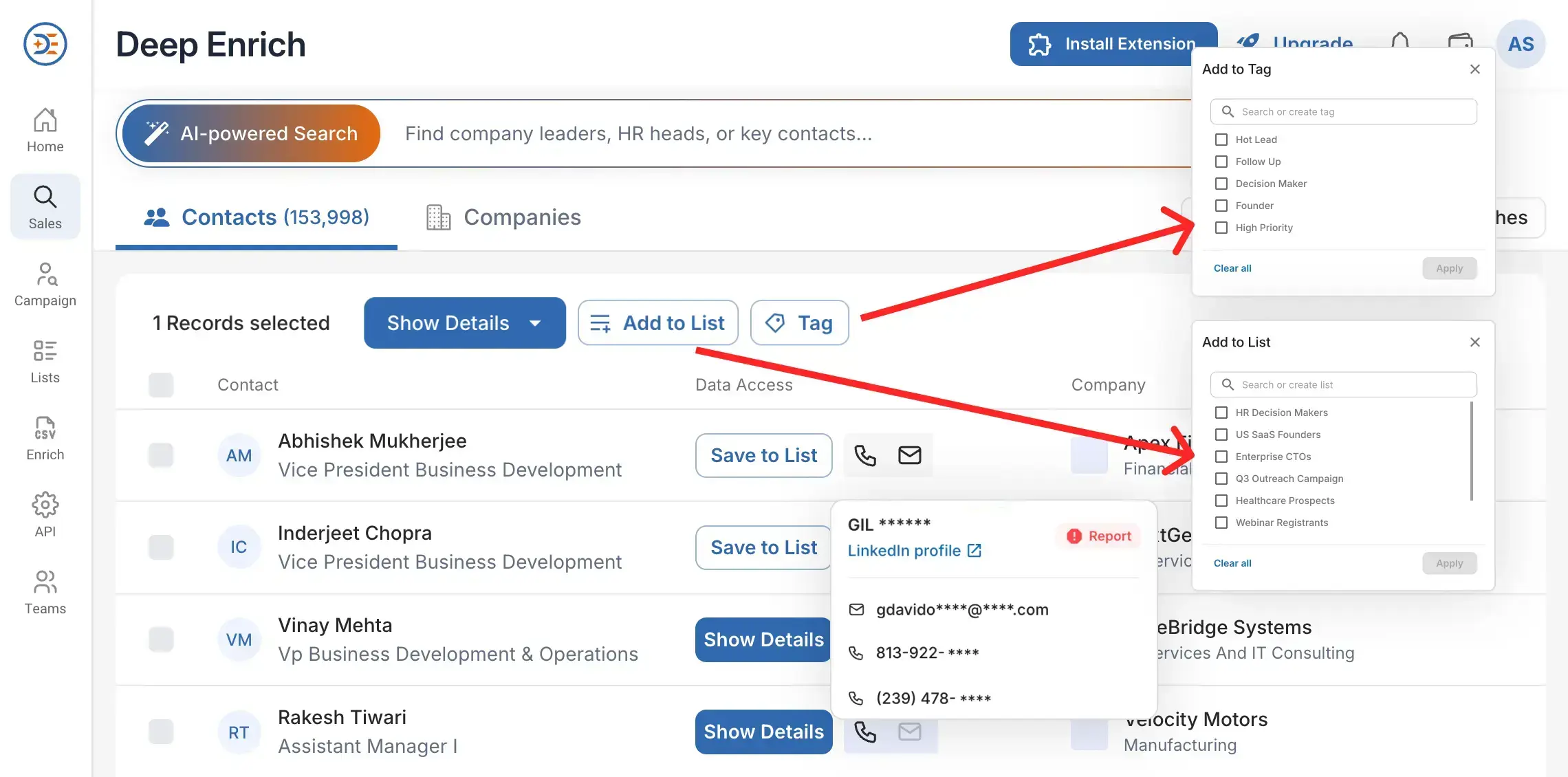Click the Add to List panel scrollbar
1568x777 pixels.
click(1472, 451)
